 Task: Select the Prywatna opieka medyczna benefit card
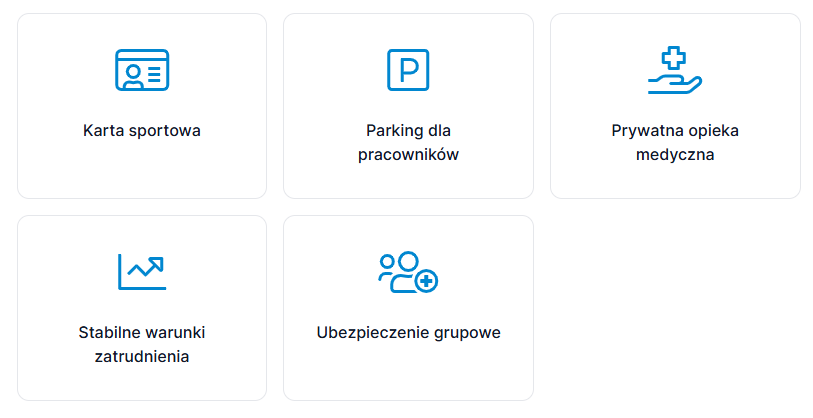click(x=675, y=180)
